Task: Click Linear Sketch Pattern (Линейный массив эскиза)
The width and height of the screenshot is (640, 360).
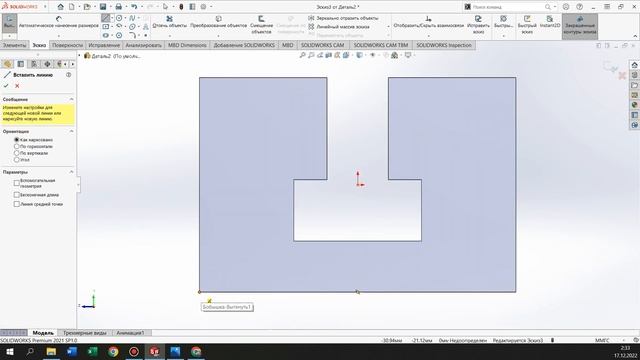Action: (339, 27)
